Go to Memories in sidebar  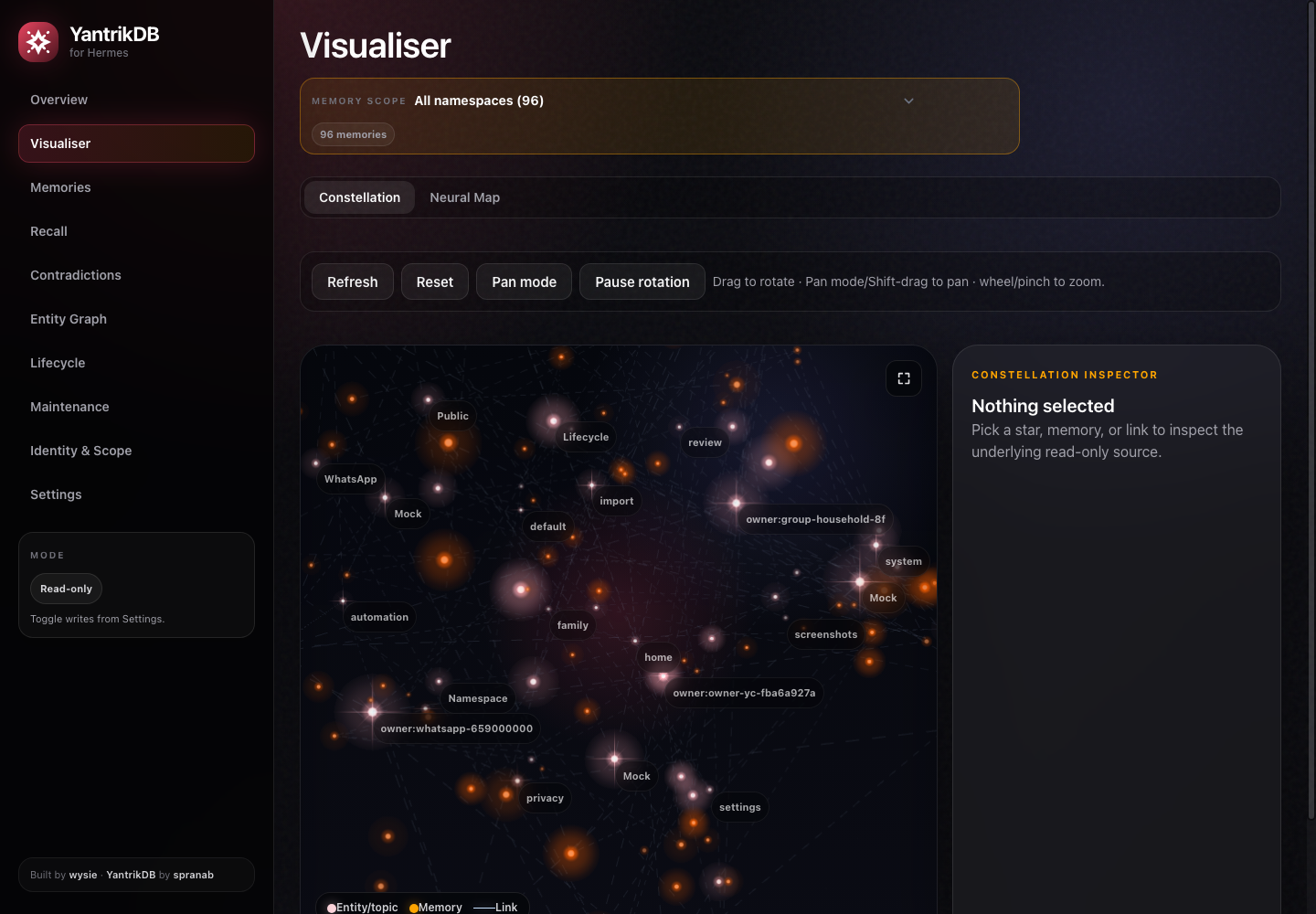pyautogui.click(x=136, y=187)
